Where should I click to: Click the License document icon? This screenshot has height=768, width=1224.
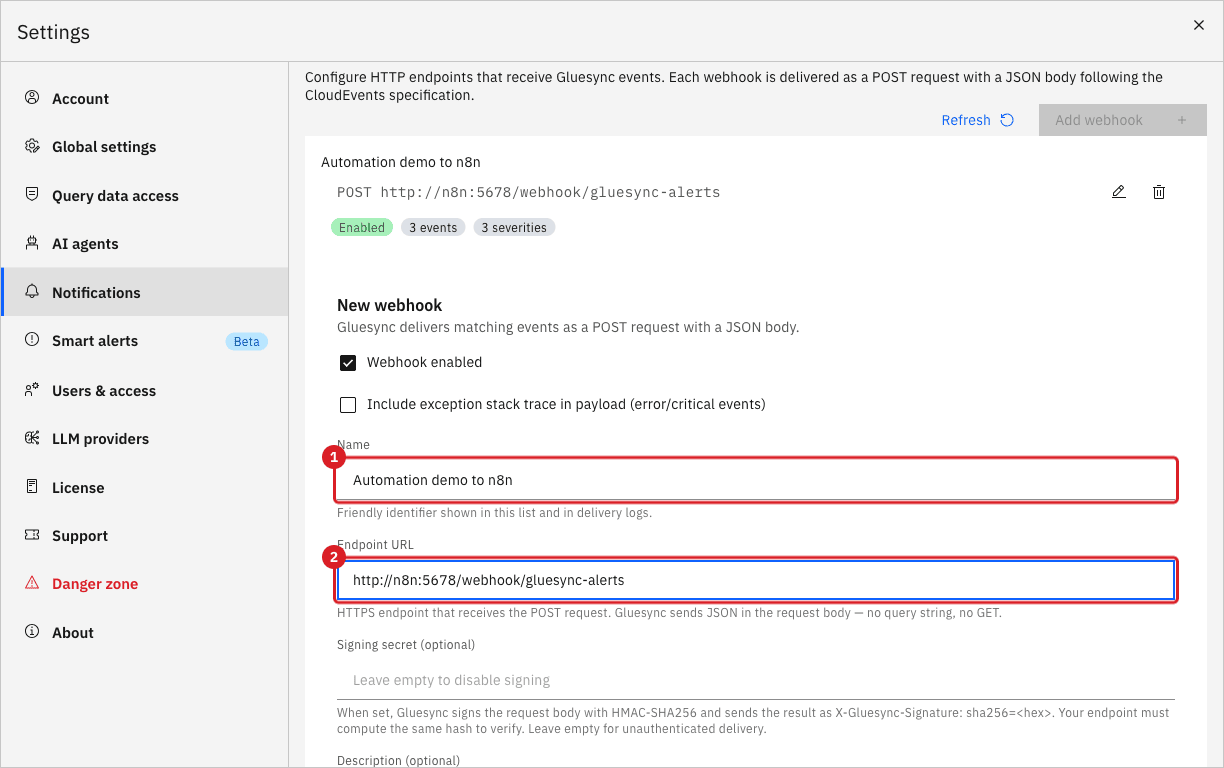(x=32, y=487)
